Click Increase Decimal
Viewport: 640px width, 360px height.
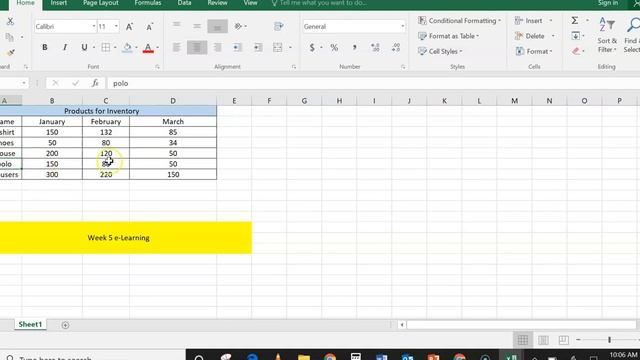pyautogui.click(x=375, y=48)
